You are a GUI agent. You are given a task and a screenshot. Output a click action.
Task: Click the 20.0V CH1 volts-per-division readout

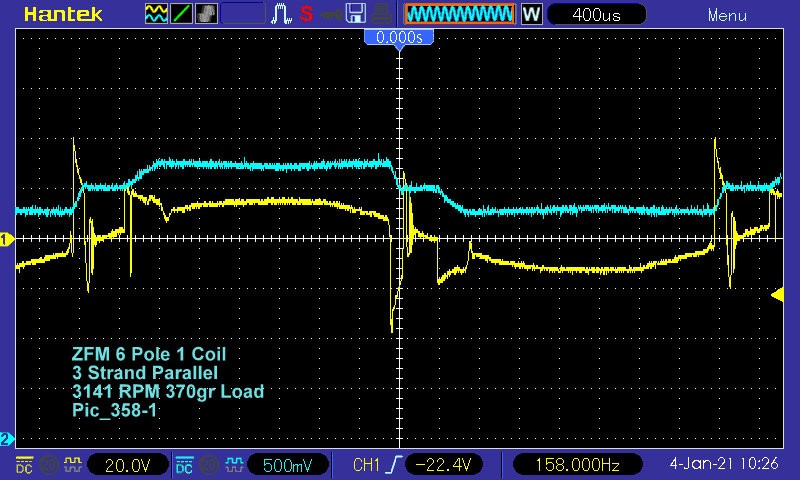tap(128, 465)
